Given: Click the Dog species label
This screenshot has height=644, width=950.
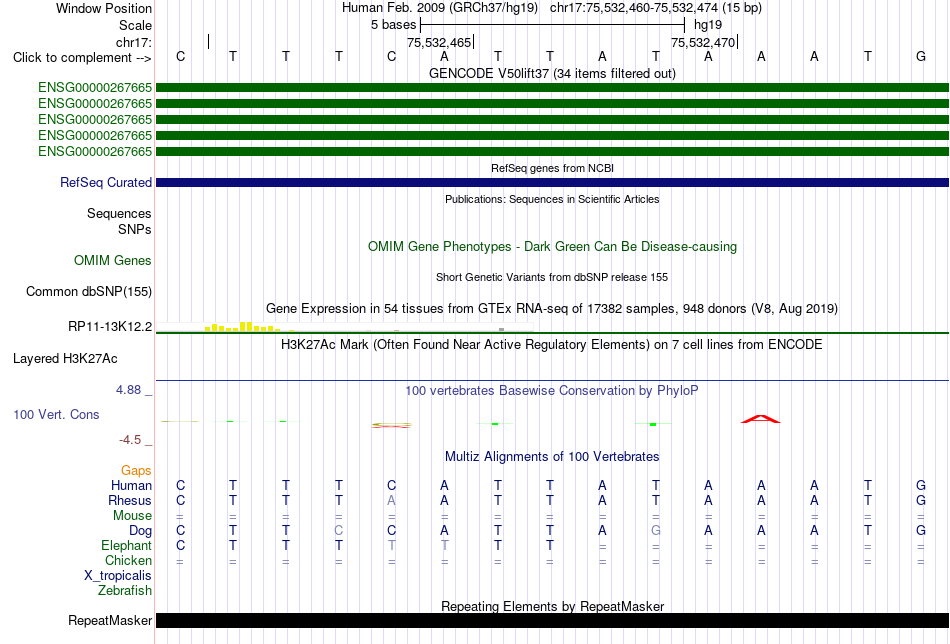Looking at the screenshot, I should [x=141, y=531].
